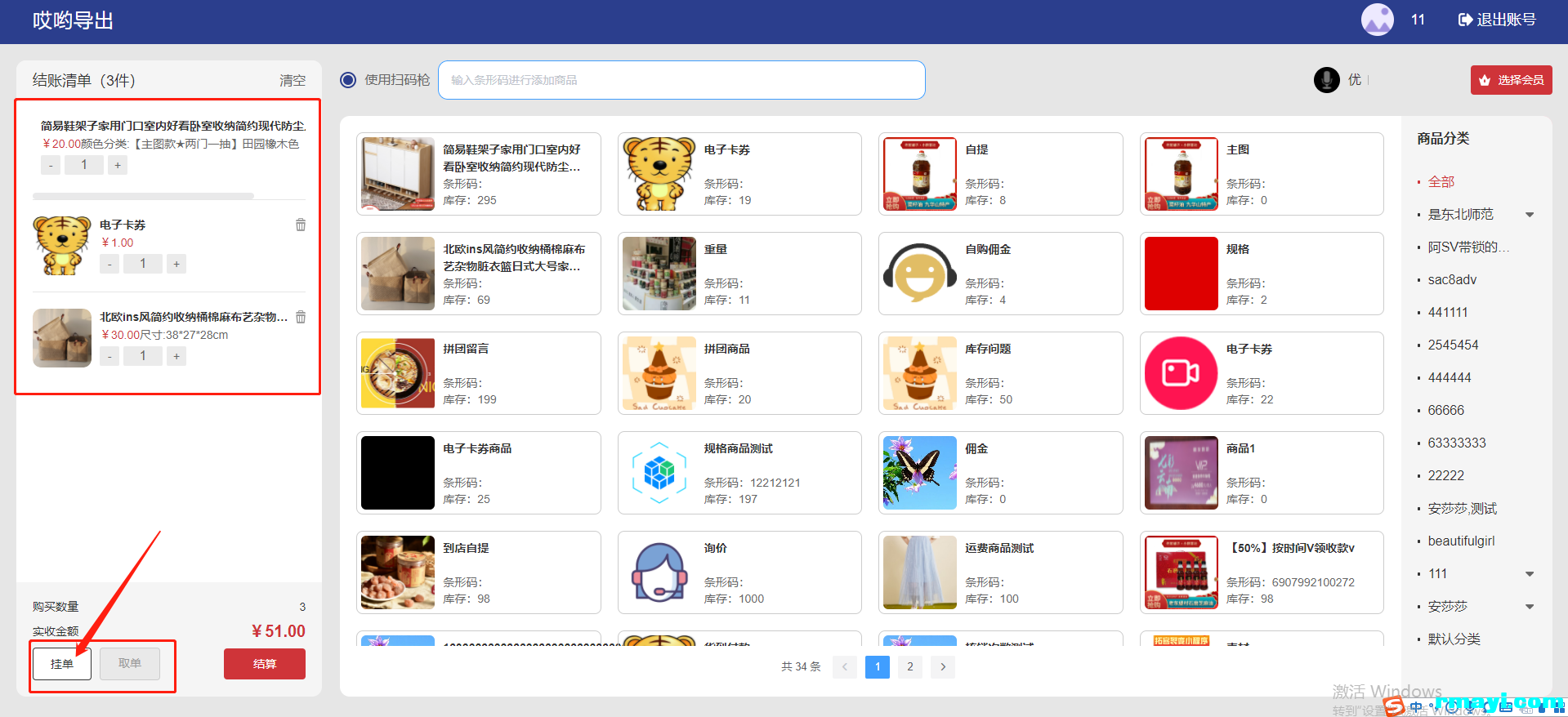Click the 选择会员 button
The height and width of the screenshot is (717, 1568).
1511,80
